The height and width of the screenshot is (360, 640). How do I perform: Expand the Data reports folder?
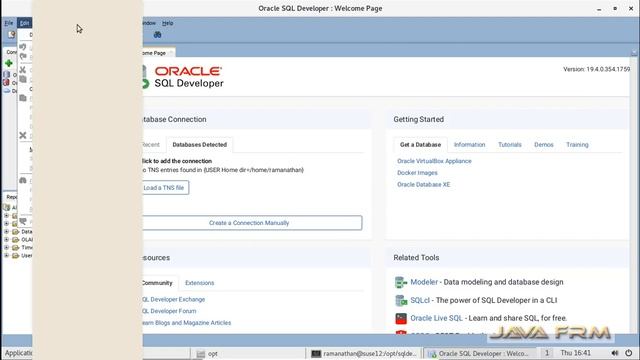point(6,231)
